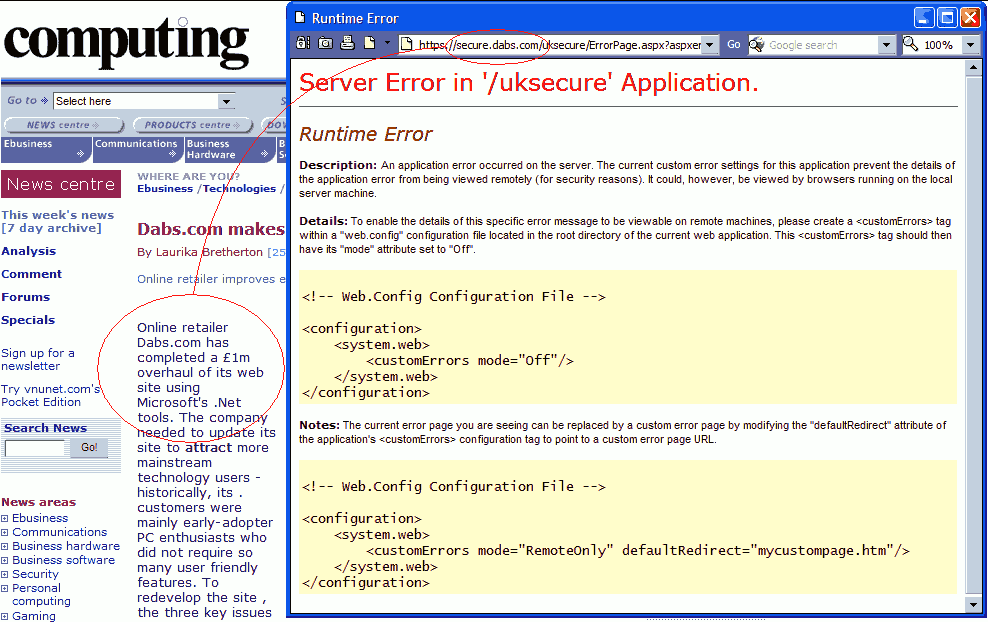This screenshot has height=622, width=988.
Task: Open the 7 day archive link
Action: [x=51, y=228]
